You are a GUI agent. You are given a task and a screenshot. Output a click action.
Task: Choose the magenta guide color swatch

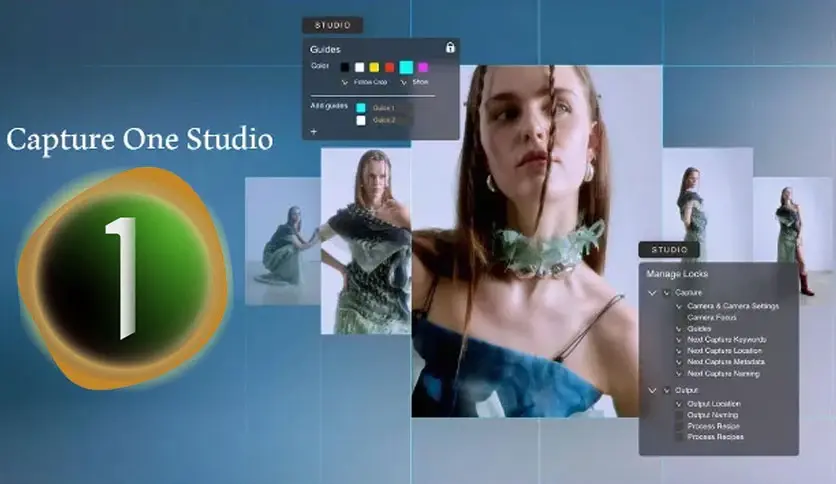423,67
